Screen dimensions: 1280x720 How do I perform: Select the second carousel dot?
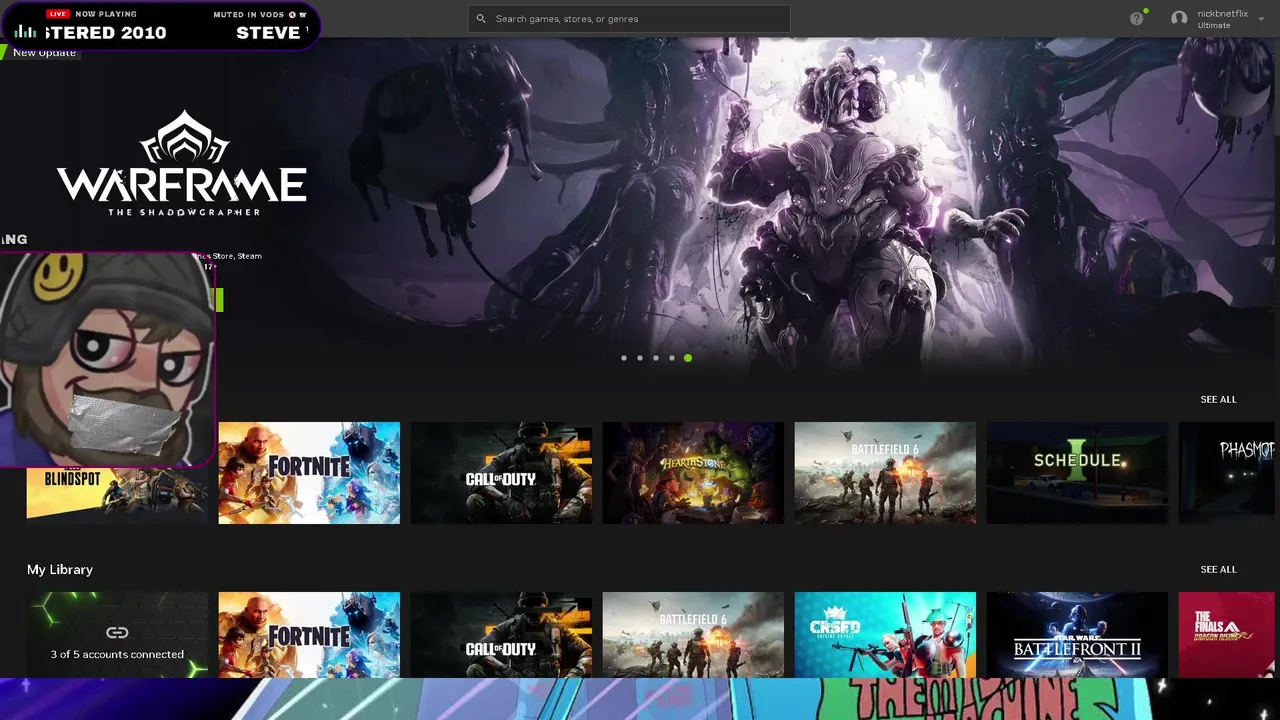tap(640, 358)
